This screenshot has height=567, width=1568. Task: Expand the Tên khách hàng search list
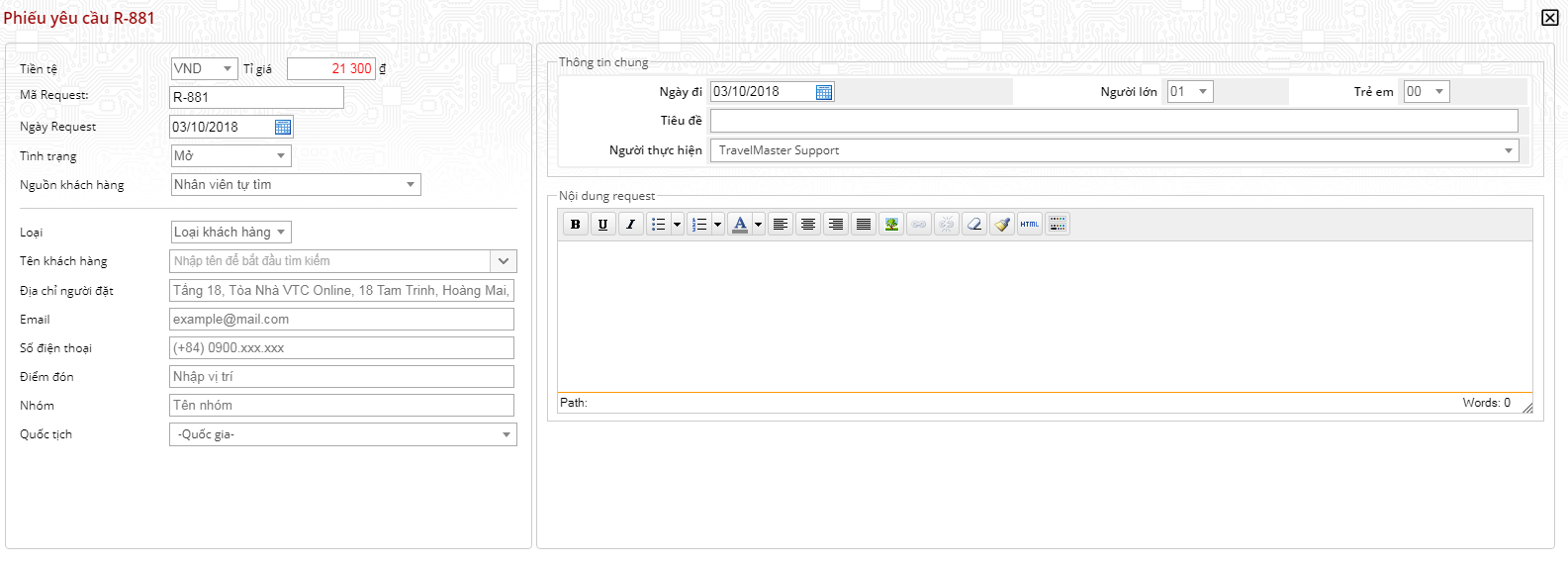pos(504,261)
